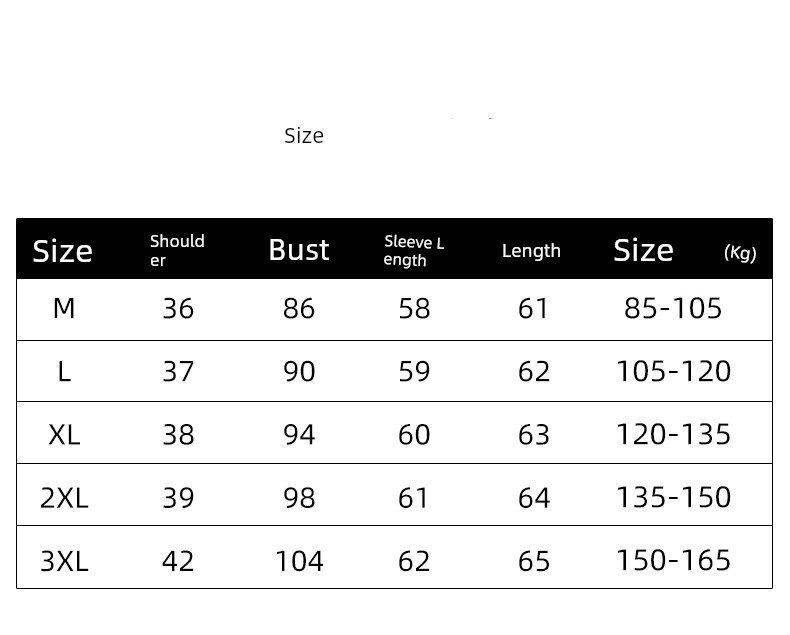Click the Length column header

click(531, 251)
